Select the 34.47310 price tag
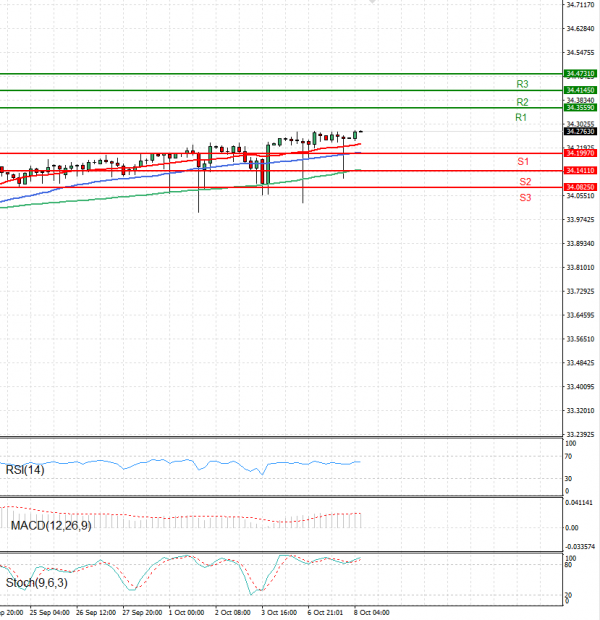600x620 pixels. [580, 74]
